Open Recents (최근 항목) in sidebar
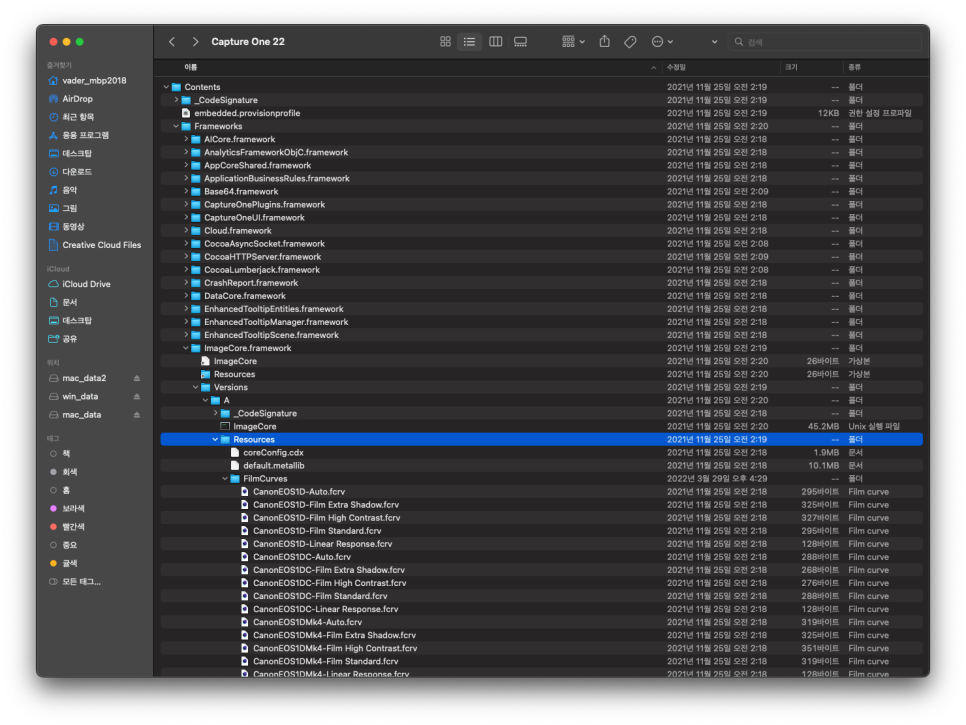The width and height of the screenshot is (966, 725). [x=78, y=117]
